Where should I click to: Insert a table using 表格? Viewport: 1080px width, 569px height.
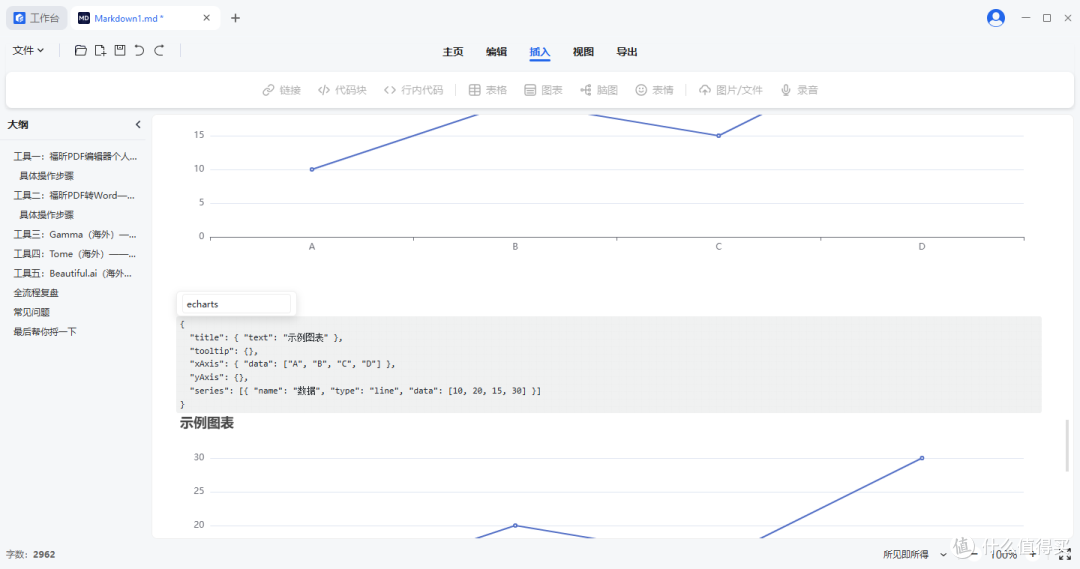click(x=488, y=90)
